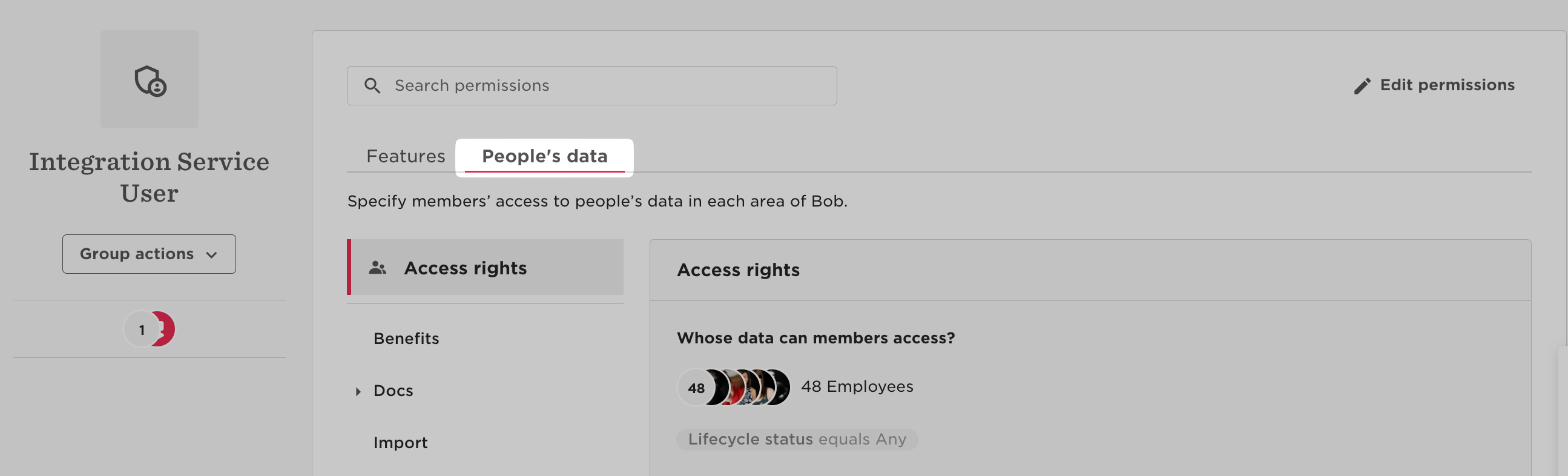Open the Docs category
Screen dimensions: 1568x476
394,391
